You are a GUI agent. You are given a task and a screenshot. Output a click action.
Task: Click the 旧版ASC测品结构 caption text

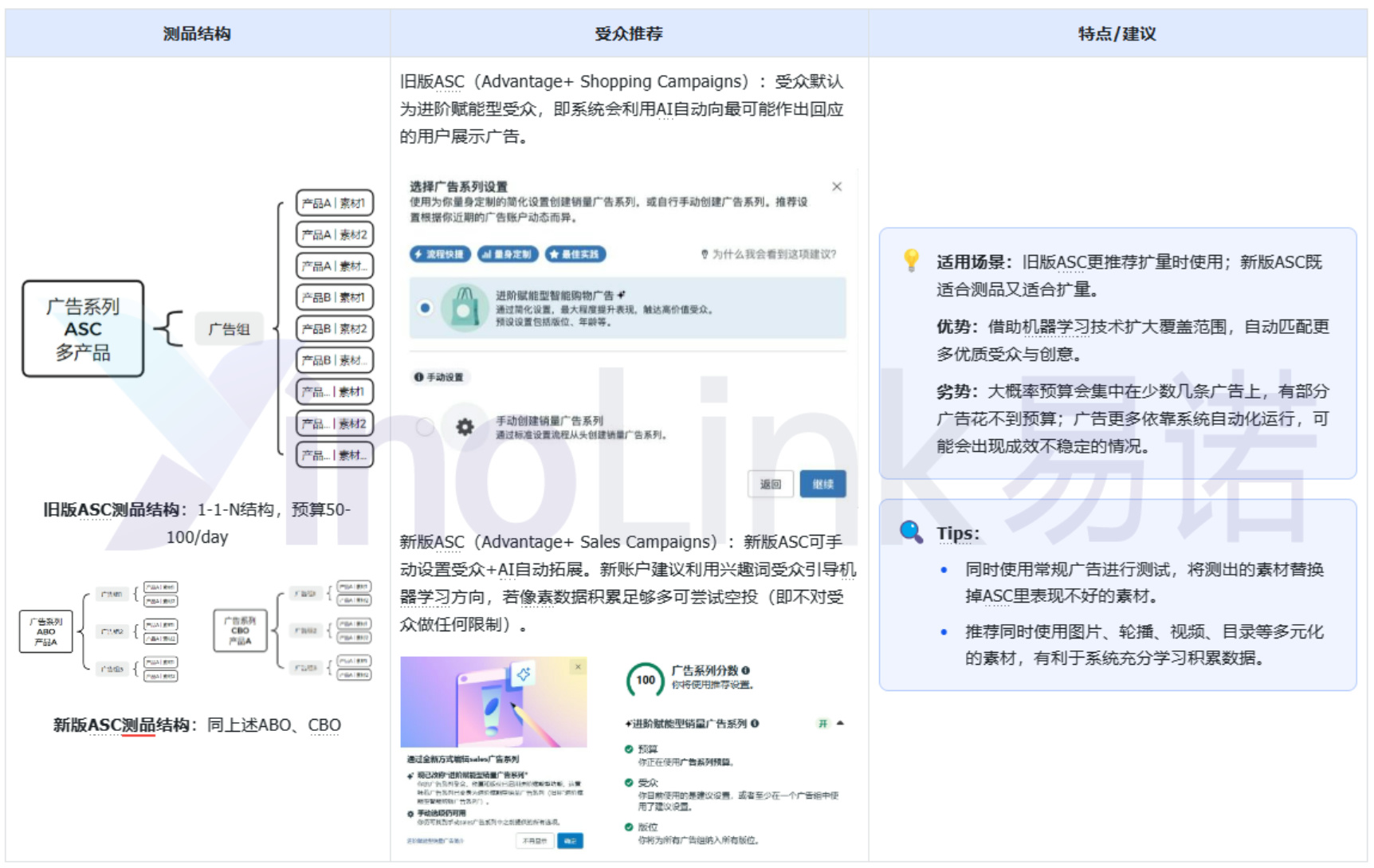(112, 509)
